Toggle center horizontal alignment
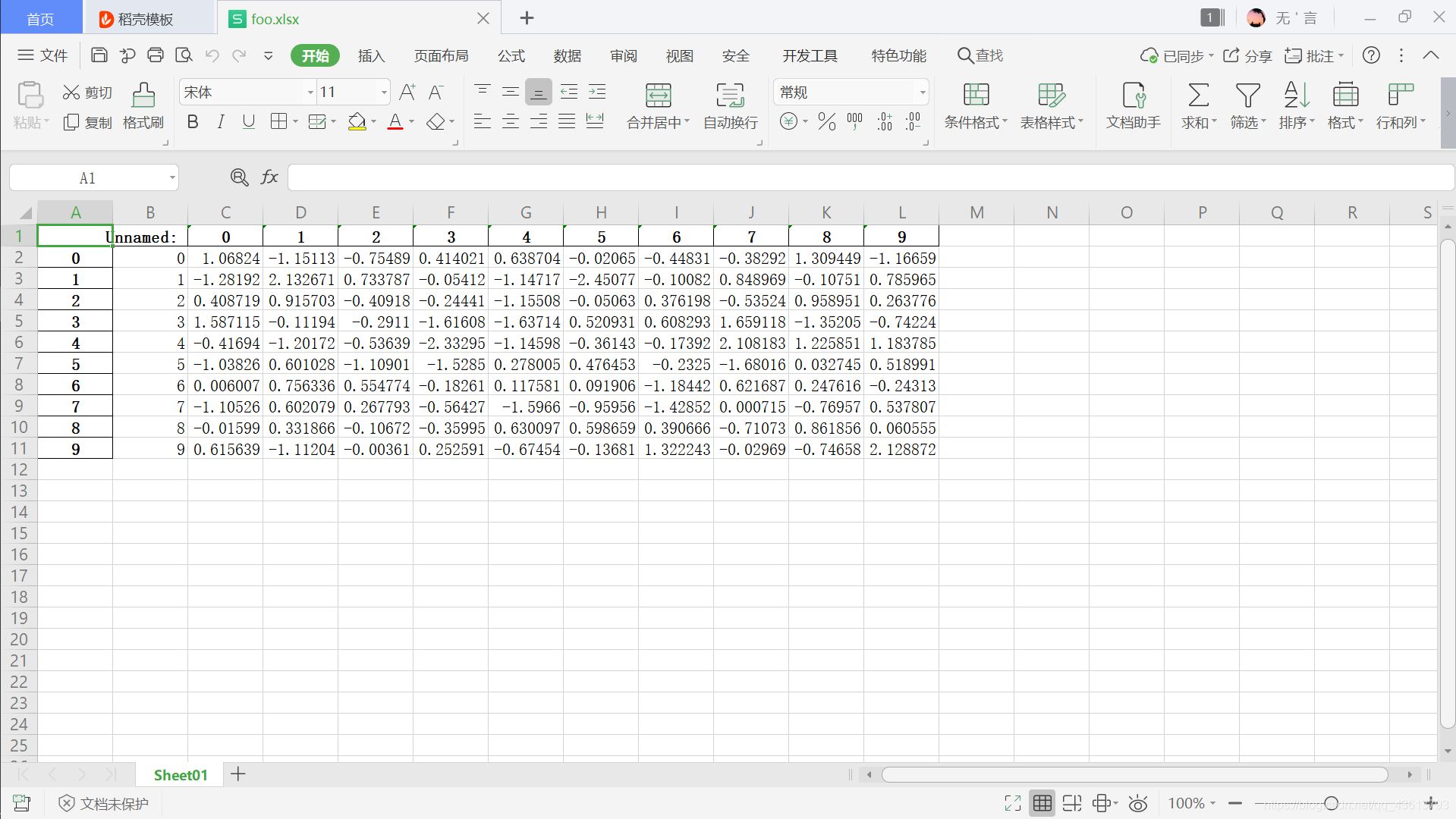Image resolution: width=1456 pixels, height=819 pixels. [x=511, y=121]
